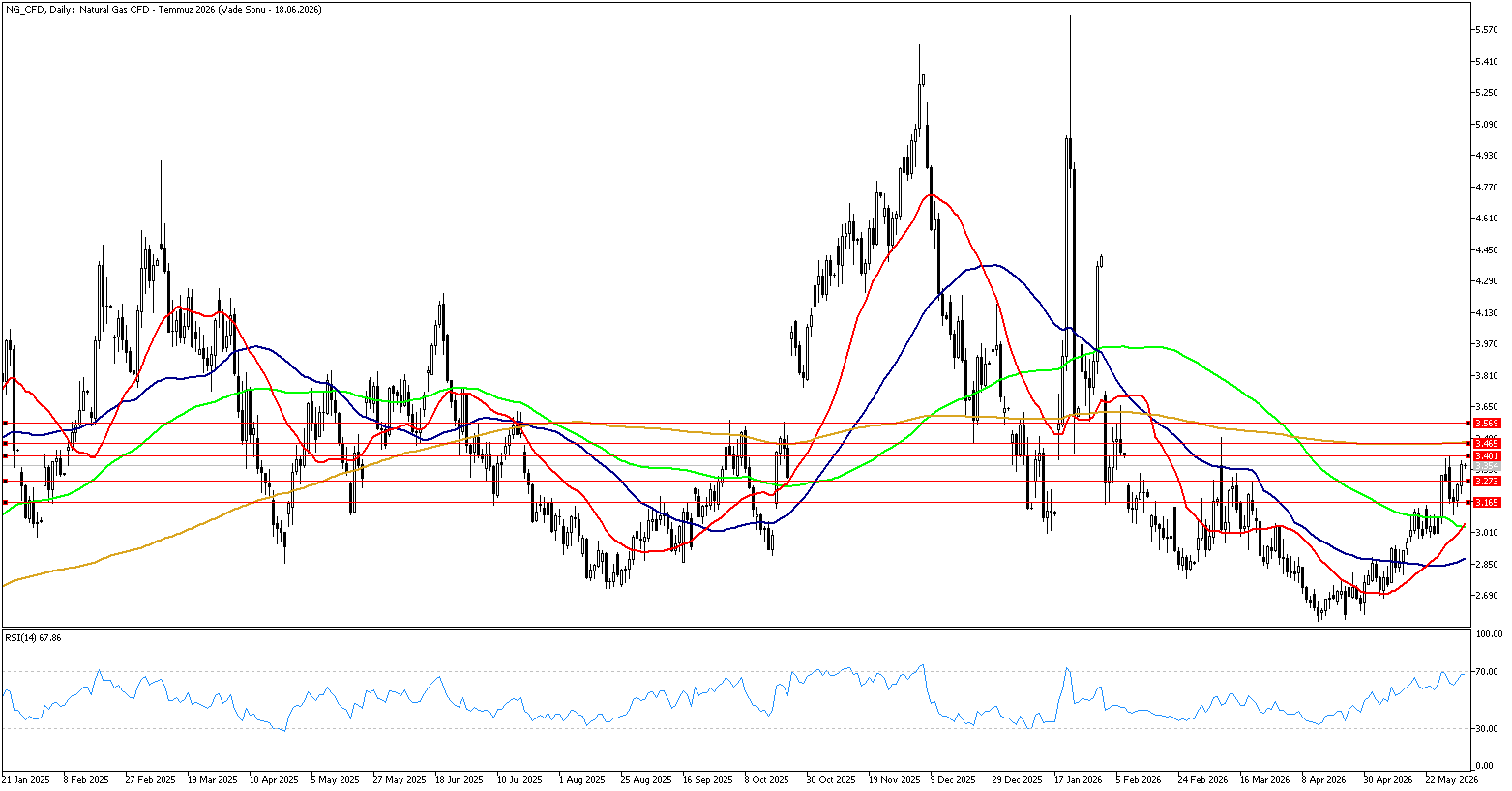The height and width of the screenshot is (791, 1512).
Task: Click the 8 Feb 2025 date label
Action: [88, 779]
